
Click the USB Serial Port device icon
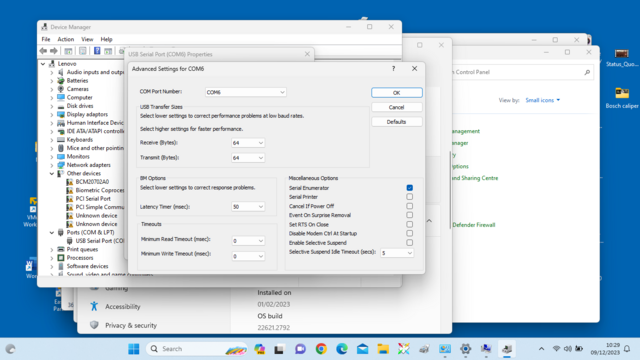tap(69, 241)
